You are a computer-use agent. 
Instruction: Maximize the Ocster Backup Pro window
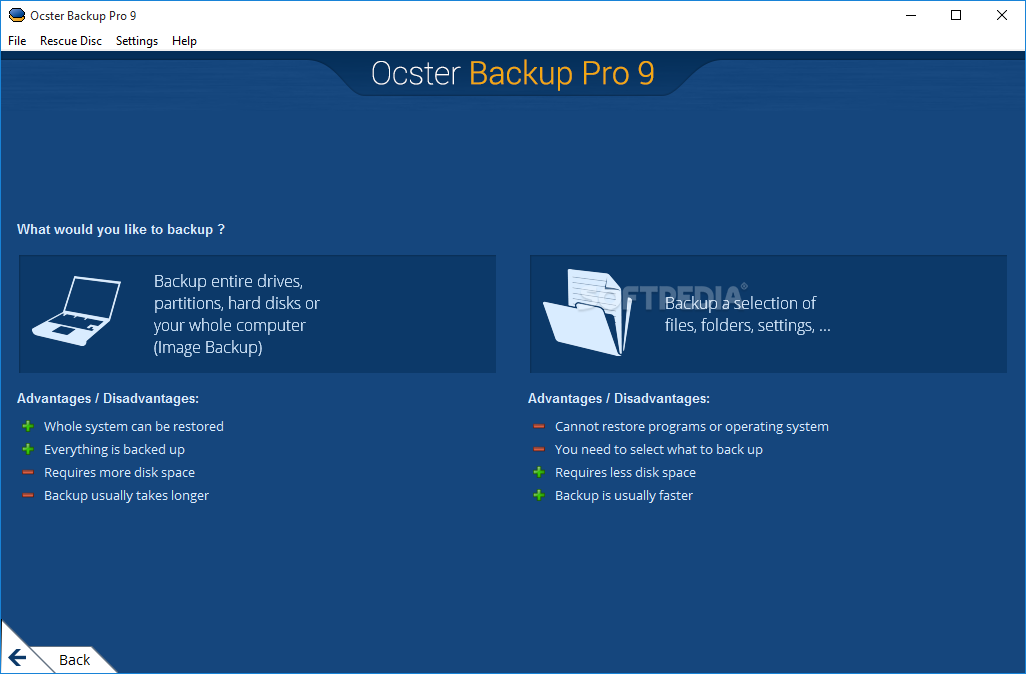coord(956,15)
